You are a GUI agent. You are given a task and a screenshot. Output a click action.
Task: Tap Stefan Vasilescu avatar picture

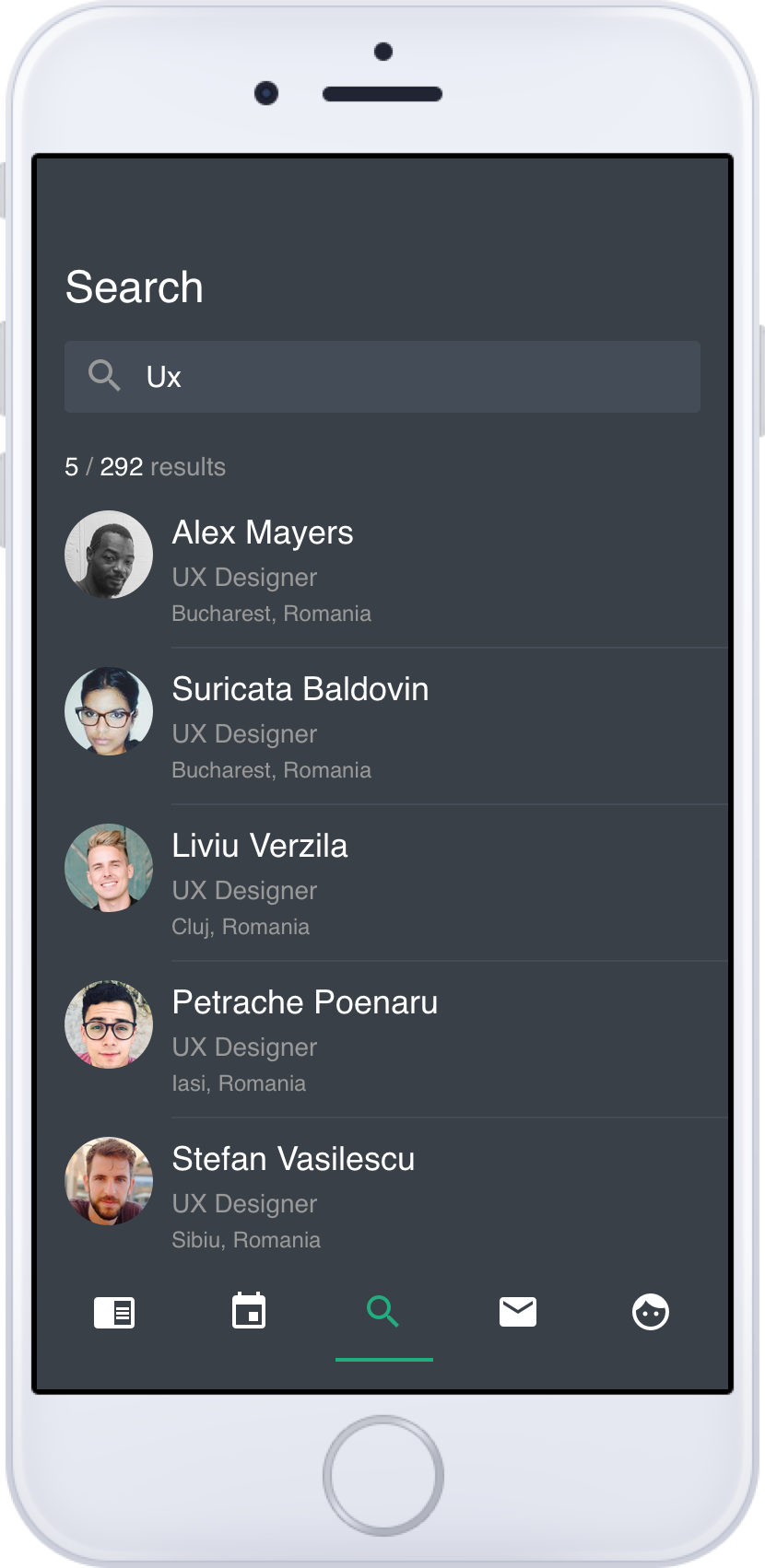click(x=109, y=1181)
